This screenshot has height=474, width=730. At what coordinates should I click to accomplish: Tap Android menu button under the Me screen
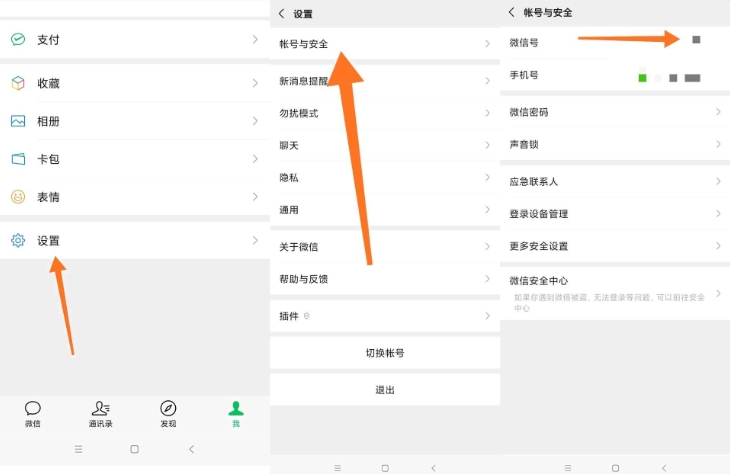[78, 449]
